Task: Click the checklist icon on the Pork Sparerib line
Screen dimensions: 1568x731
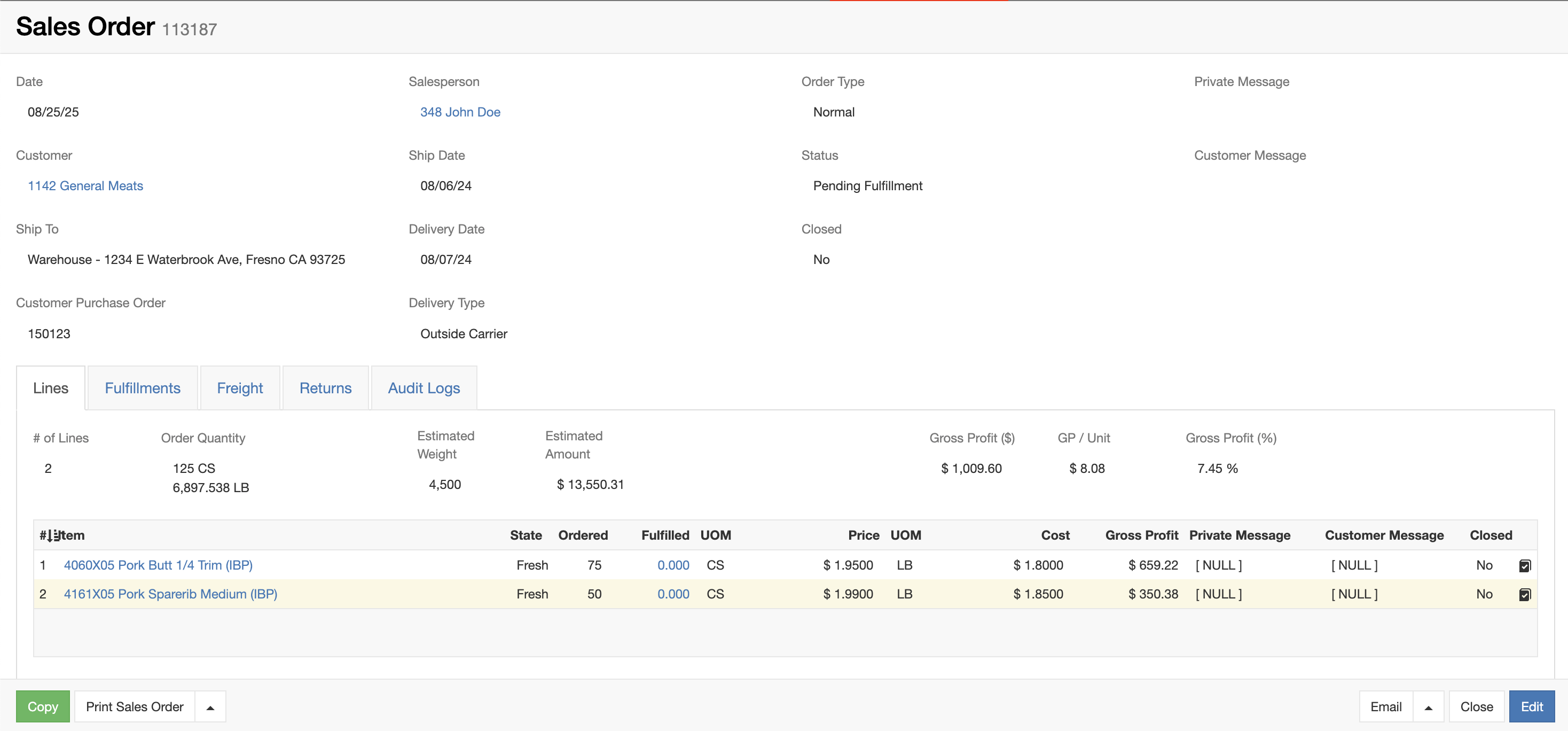Action: (1524, 594)
